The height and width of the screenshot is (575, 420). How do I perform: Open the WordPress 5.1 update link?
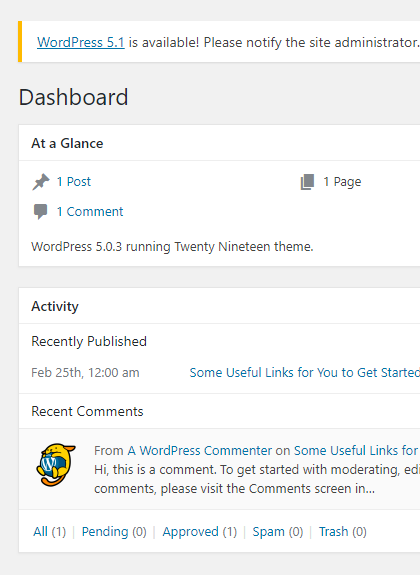coord(81,43)
